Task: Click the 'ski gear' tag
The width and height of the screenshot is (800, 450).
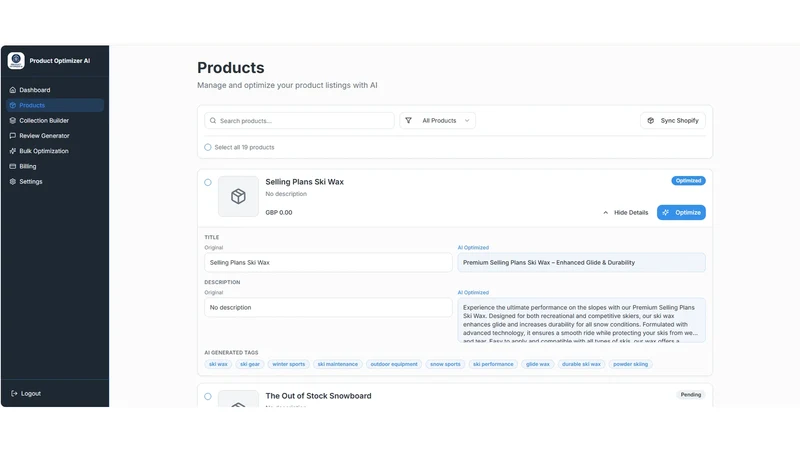Action: (x=250, y=364)
